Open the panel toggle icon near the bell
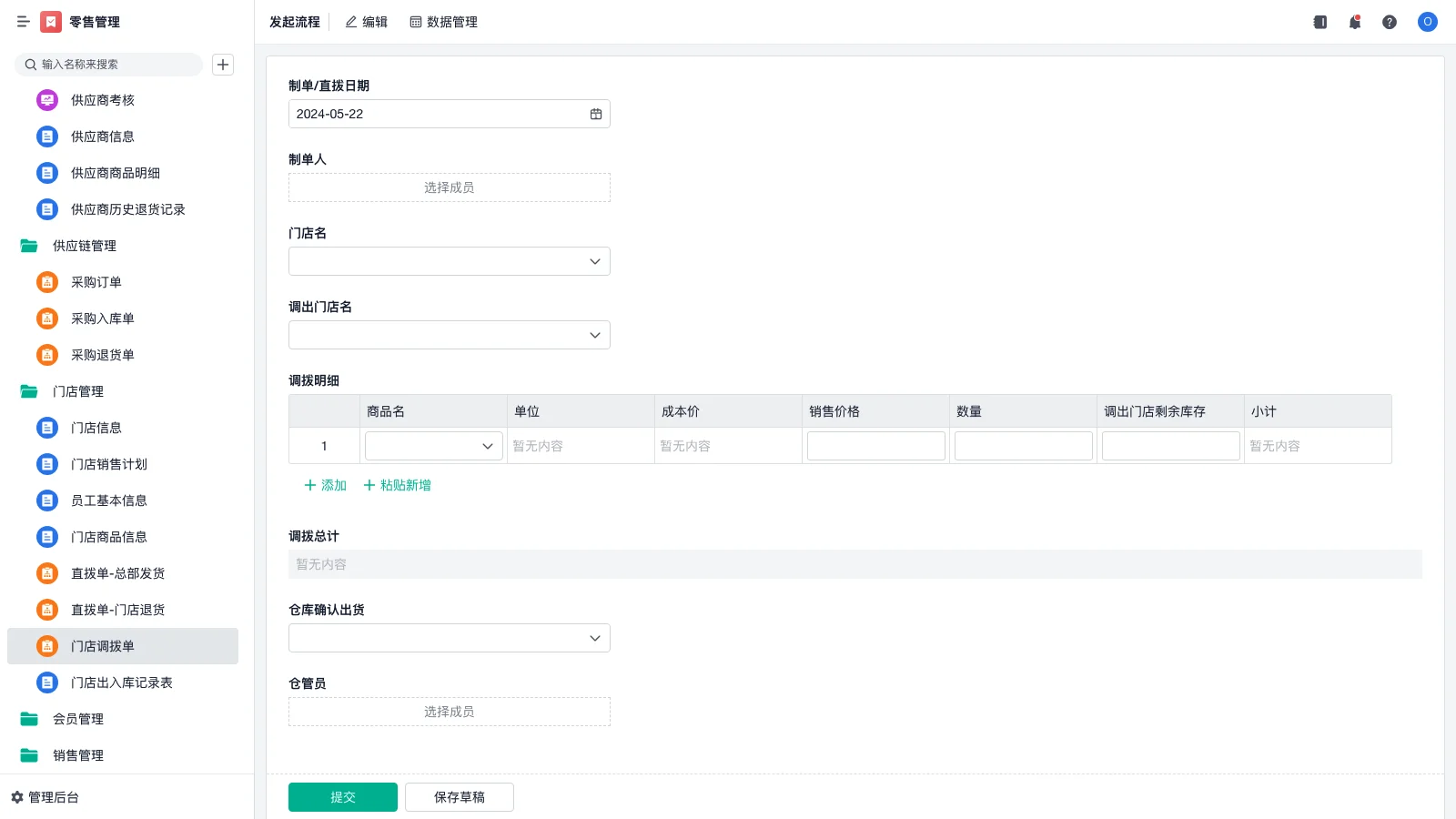This screenshot has height=819, width=1456. (1319, 22)
